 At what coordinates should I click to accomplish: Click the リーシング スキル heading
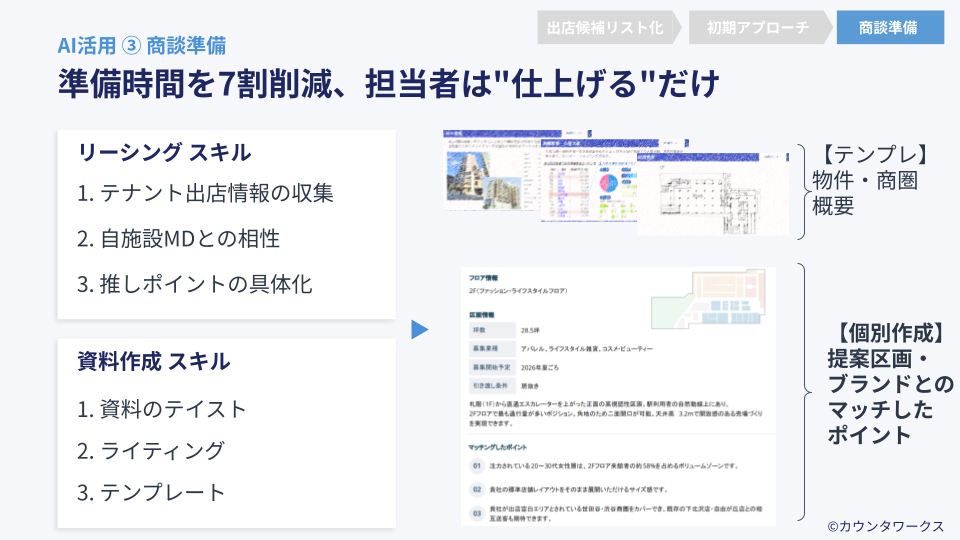[x=164, y=153]
